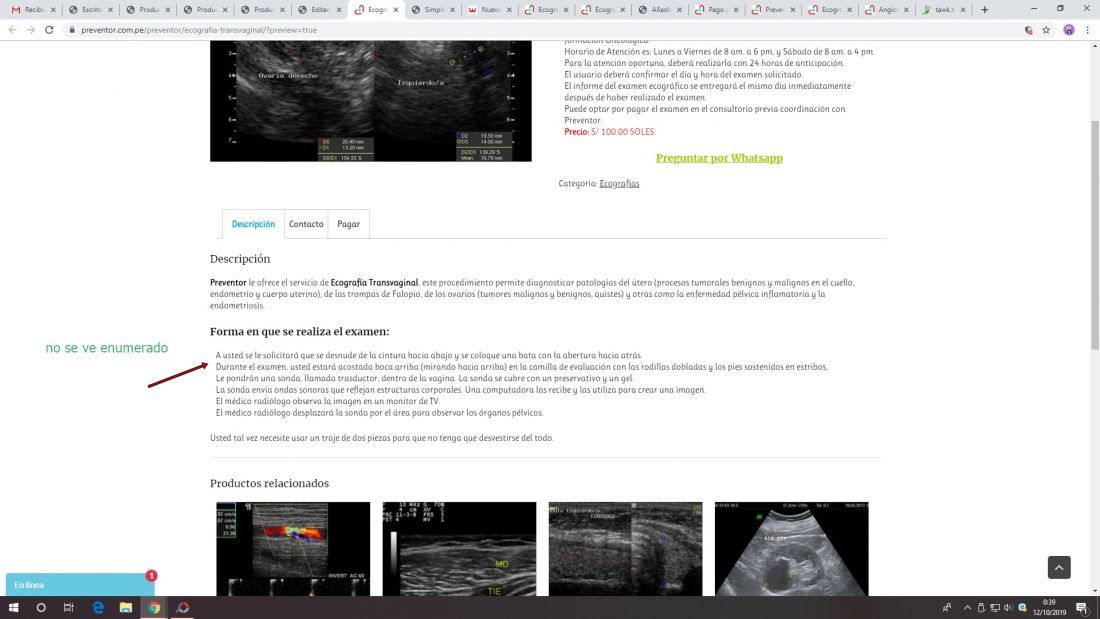Show hidden system tray icons

(967, 608)
